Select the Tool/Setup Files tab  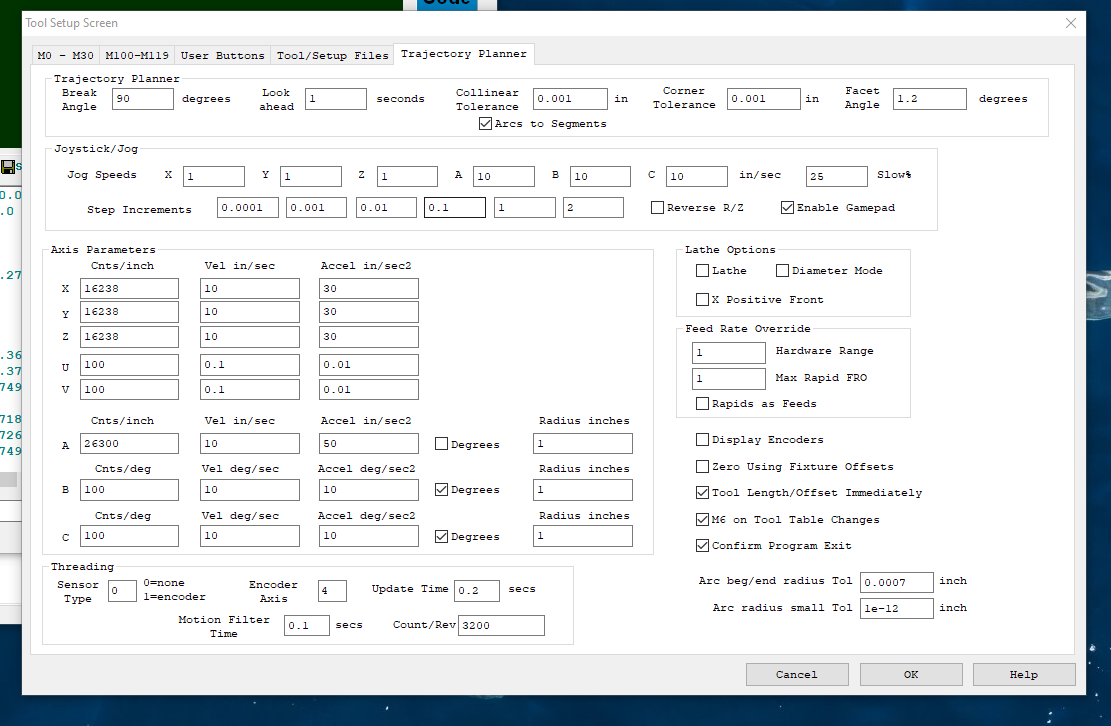tap(332, 55)
